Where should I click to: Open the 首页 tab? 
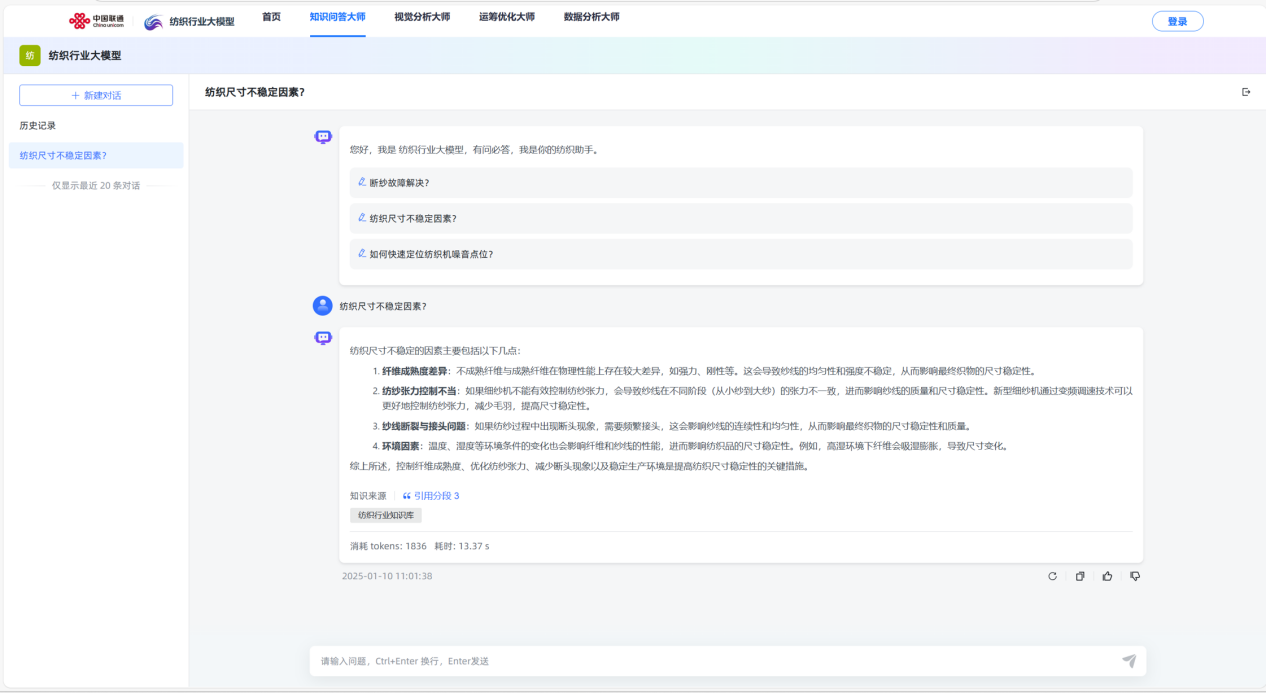point(271,17)
